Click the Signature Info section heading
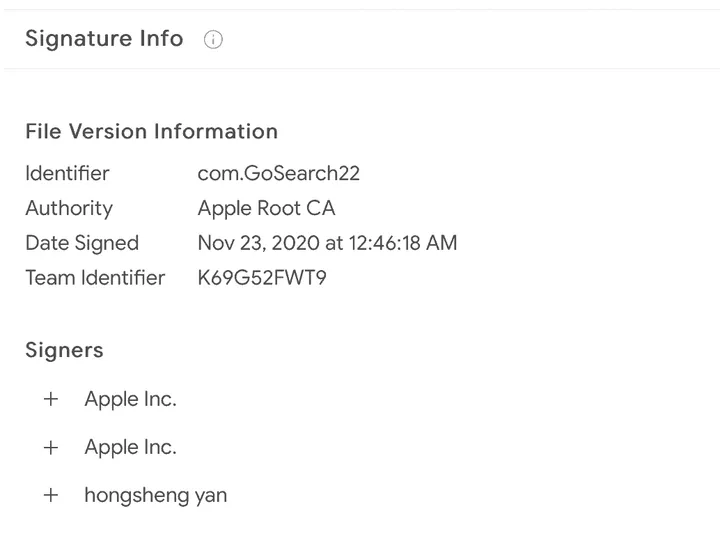This screenshot has width=720, height=547. click(104, 39)
